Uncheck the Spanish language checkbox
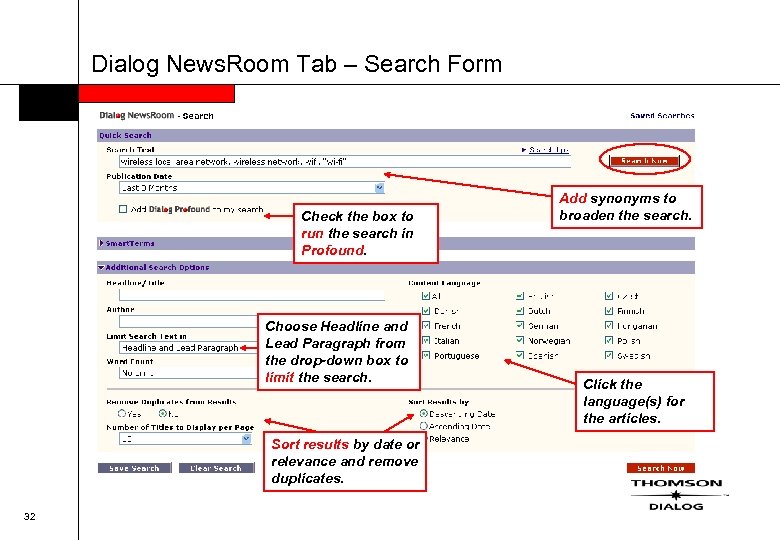Image resolution: width=780 pixels, height=540 pixels. 520,355
